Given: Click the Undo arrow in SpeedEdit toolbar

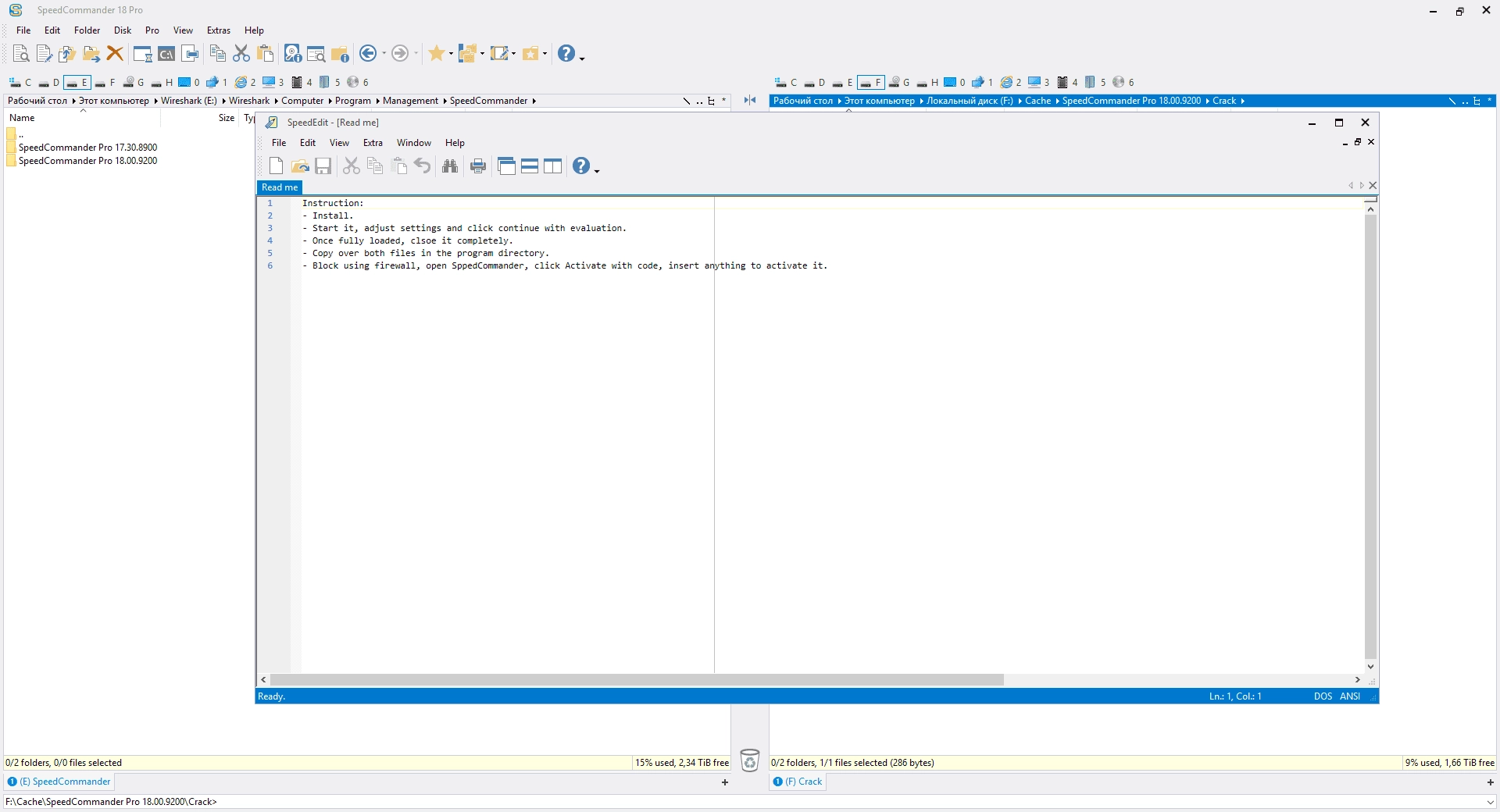Looking at the screenshot, I should (x=422, y=166).
